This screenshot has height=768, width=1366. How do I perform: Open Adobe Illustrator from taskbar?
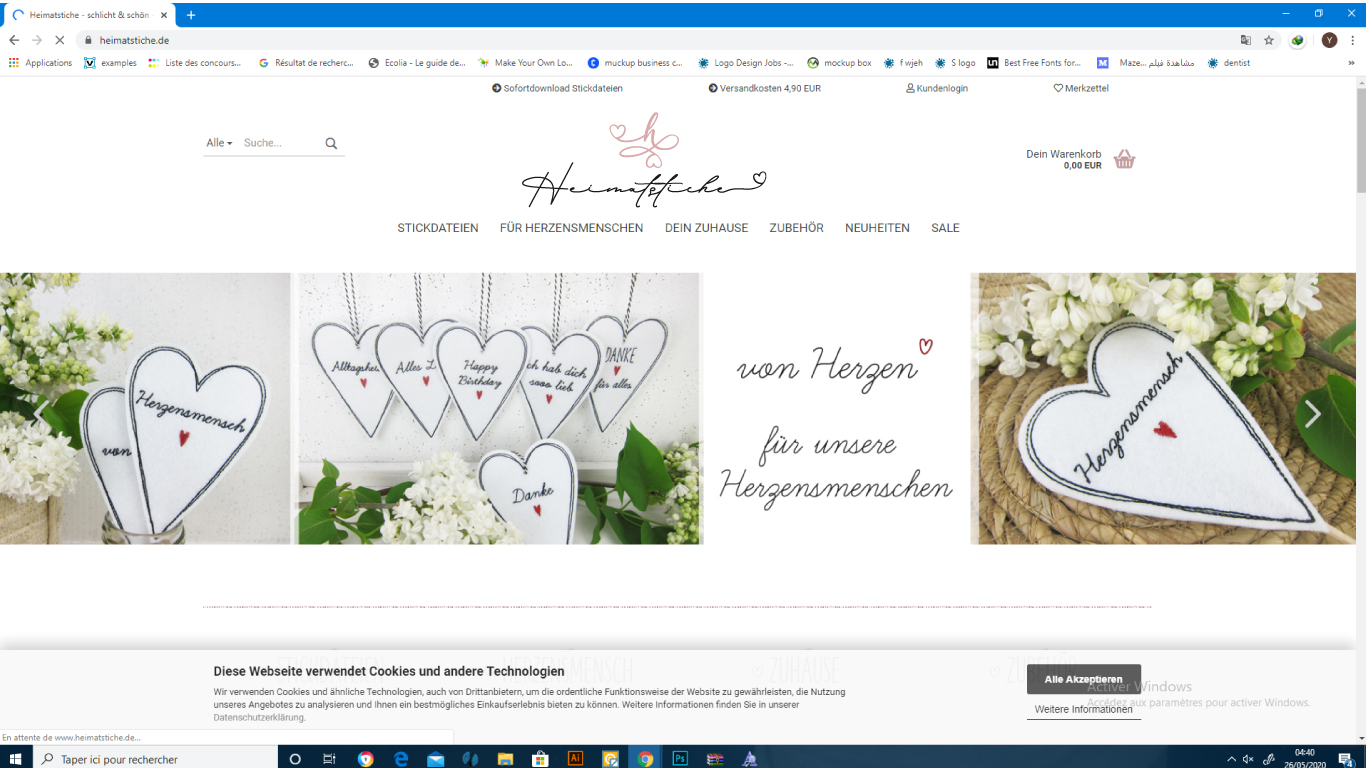coord(575,759)
